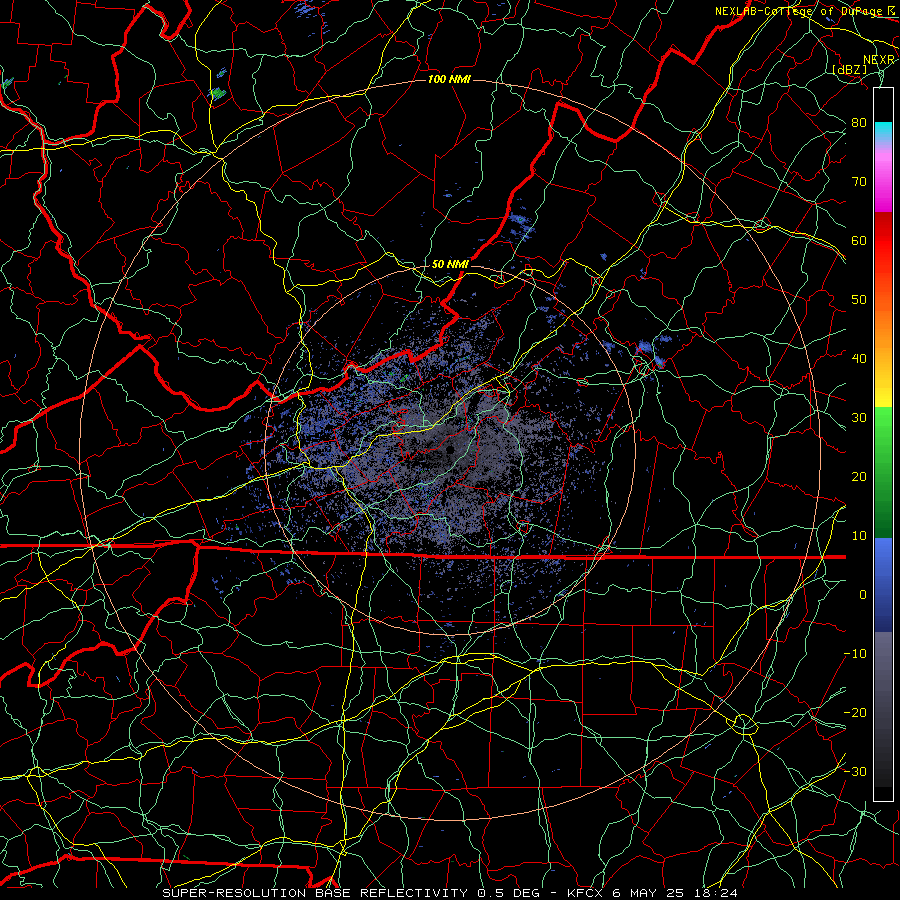The image size is (900, 900).
Task: Click the 30 value on the dBZ scale
Action: coord(859,418)
